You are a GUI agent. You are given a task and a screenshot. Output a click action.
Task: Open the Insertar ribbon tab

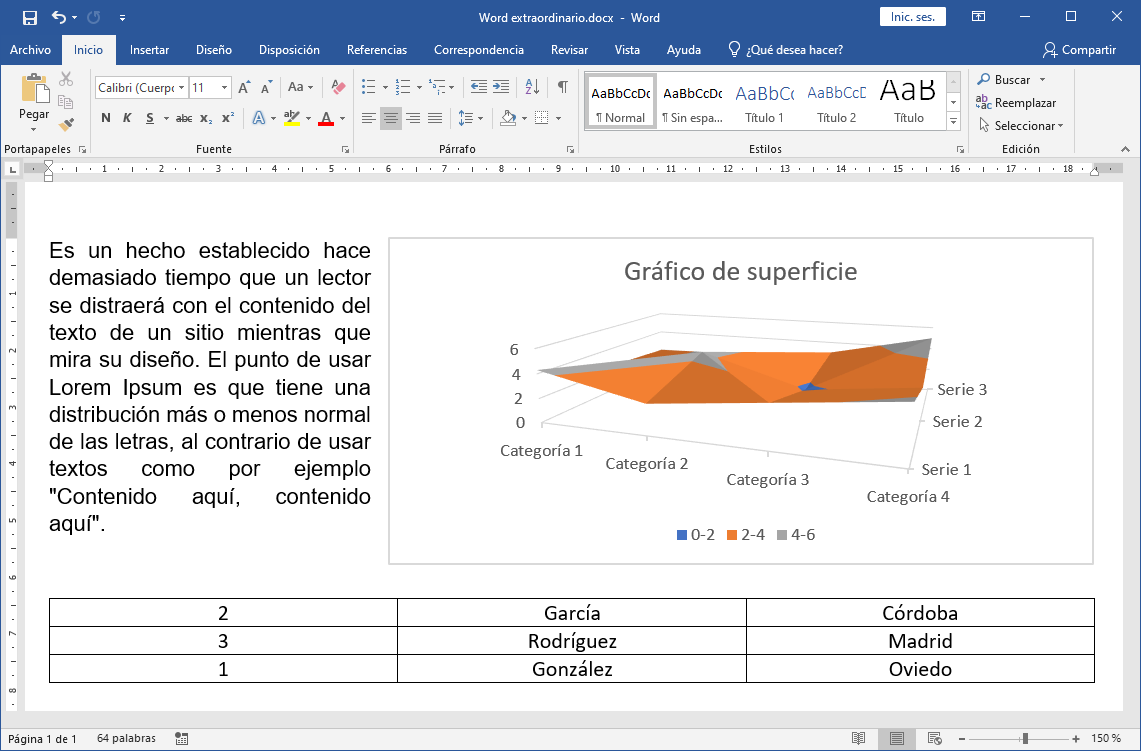click(149, 50)
